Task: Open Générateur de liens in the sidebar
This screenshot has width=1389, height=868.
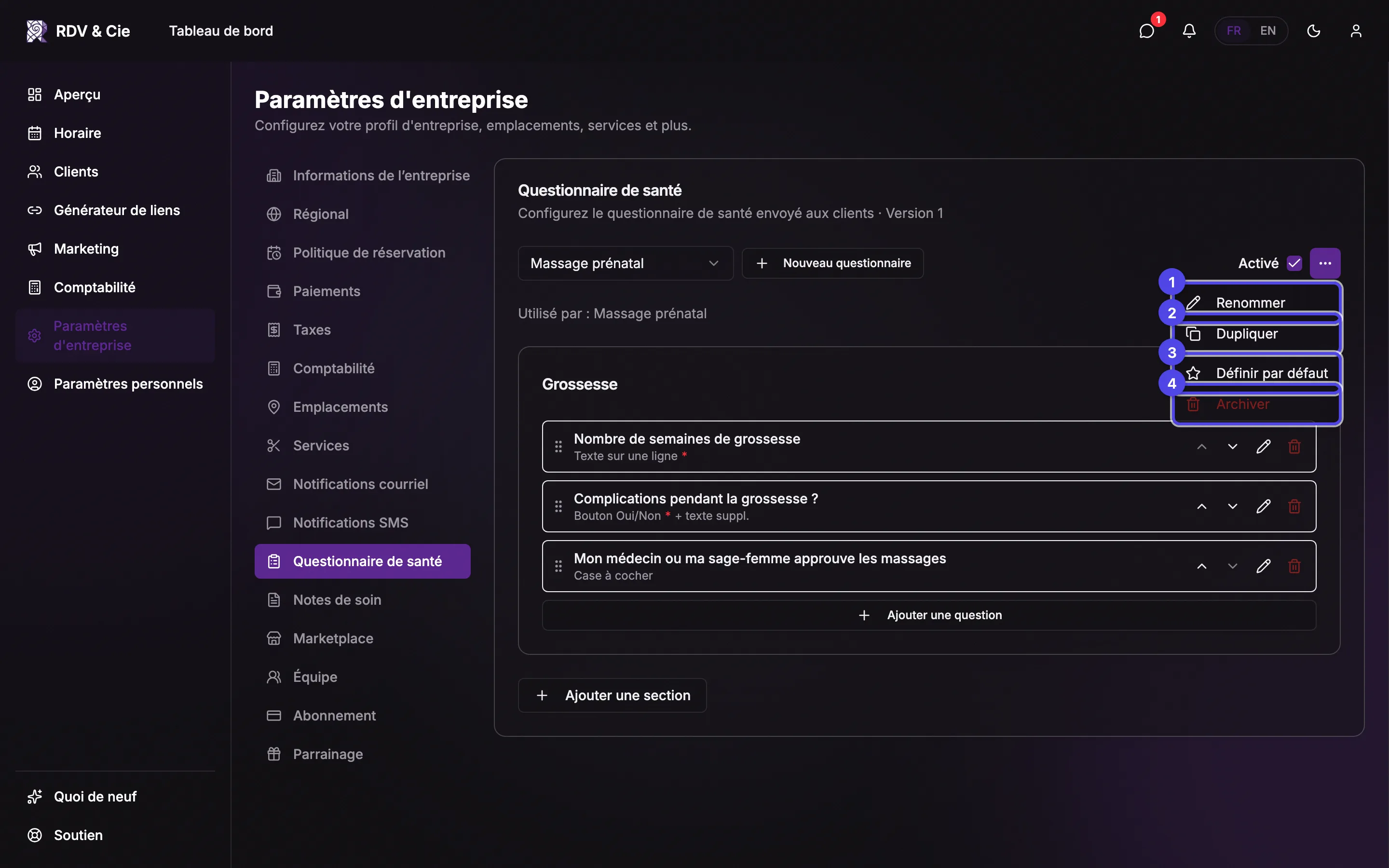Action: (115, 210)
